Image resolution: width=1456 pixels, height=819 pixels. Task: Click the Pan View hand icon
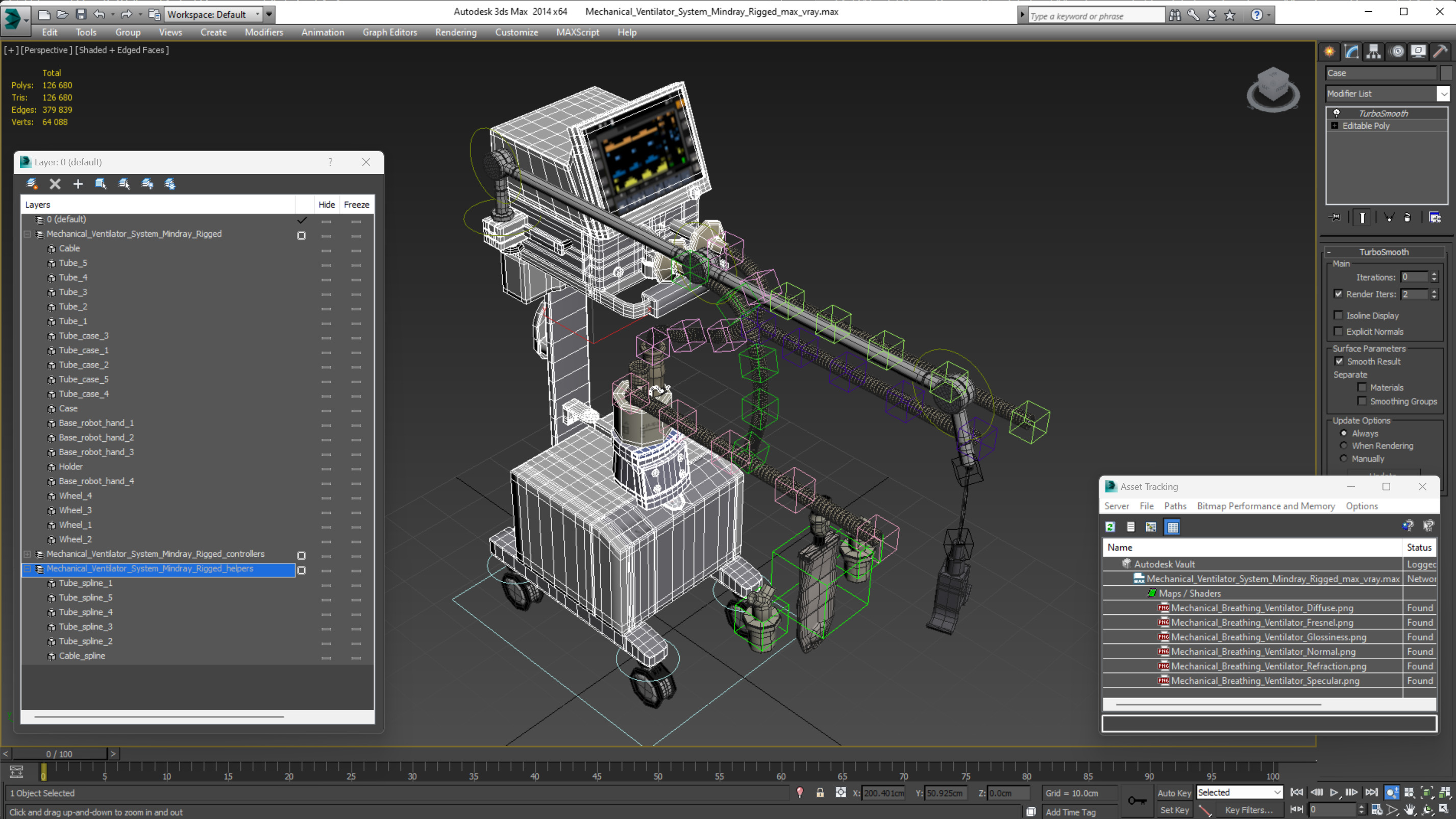click(1410, 809)
